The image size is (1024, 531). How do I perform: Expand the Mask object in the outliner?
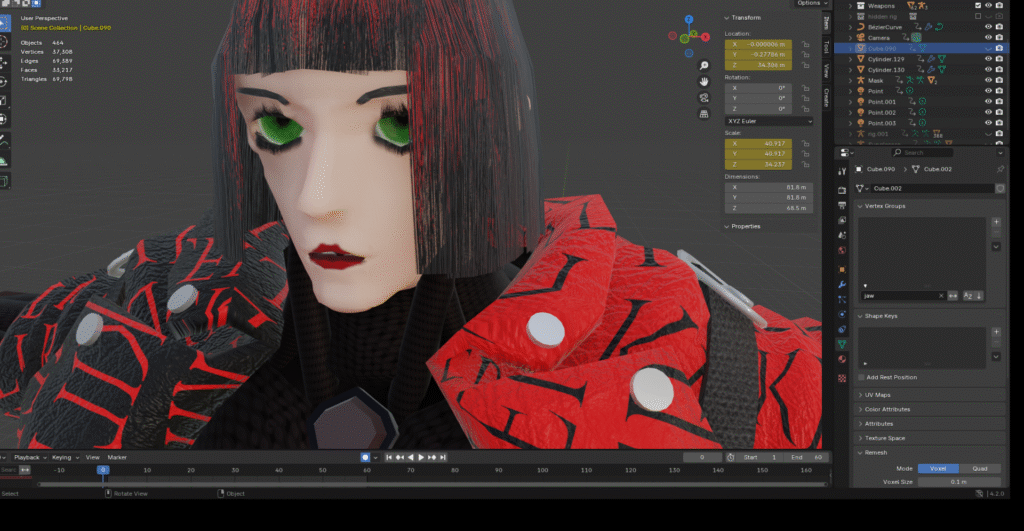851,80
